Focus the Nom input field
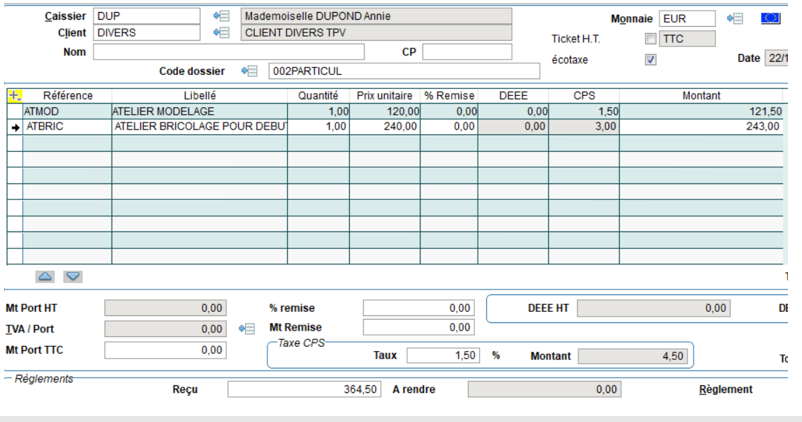The width and height of the screenshot is (802, 422). click(229, 52)
